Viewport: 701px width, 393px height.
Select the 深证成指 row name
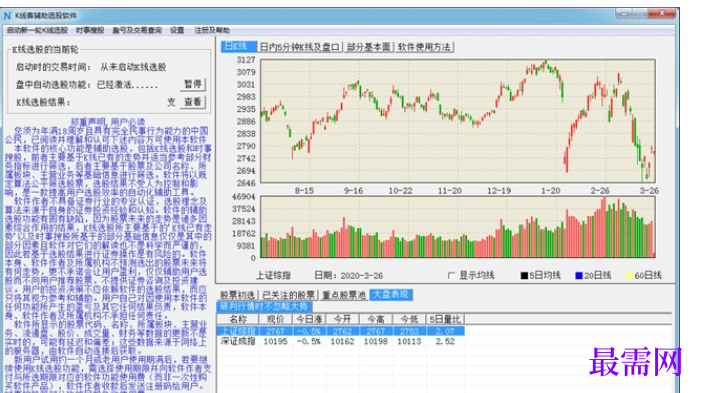tap(238, 341)
